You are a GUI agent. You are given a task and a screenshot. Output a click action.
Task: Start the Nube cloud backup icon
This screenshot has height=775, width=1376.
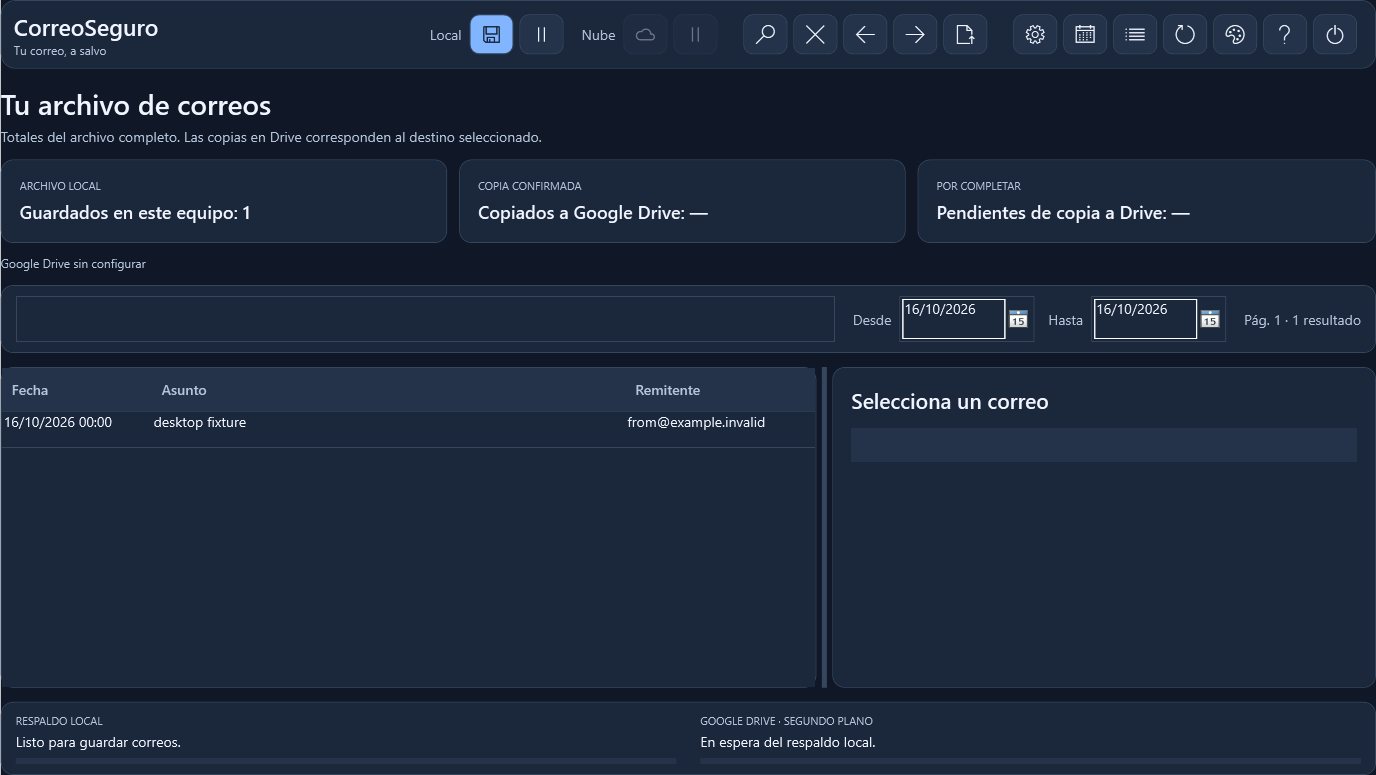[x=645, y=35]
